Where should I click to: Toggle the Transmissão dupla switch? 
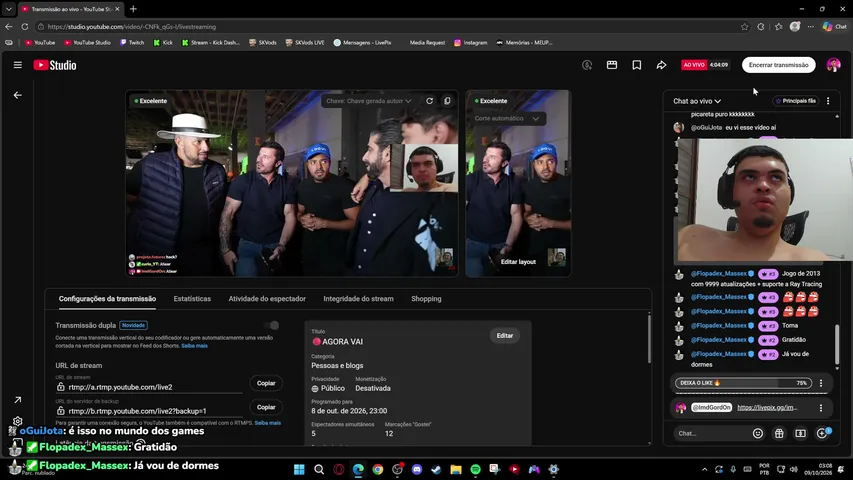271,325
